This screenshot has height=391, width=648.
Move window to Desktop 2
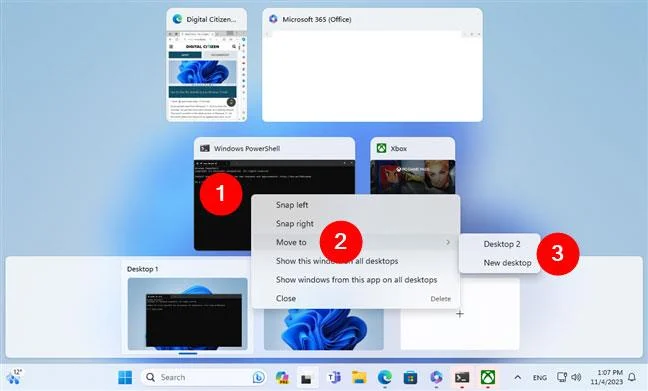click(x=502, y=244)
